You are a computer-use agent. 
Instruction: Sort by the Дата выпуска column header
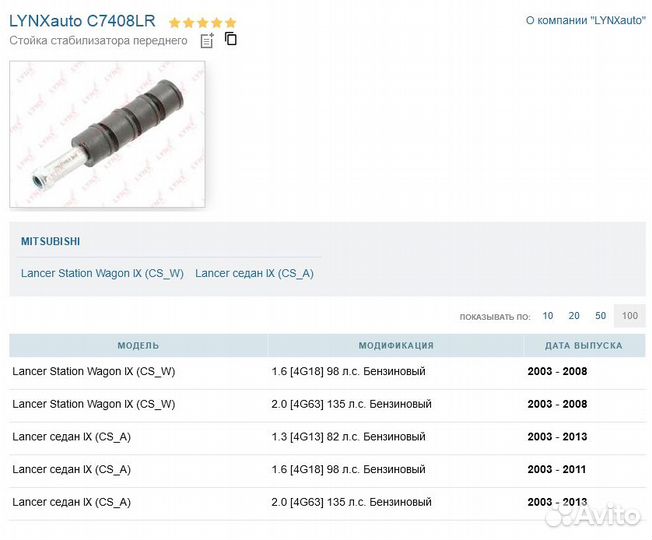(583, 346)
